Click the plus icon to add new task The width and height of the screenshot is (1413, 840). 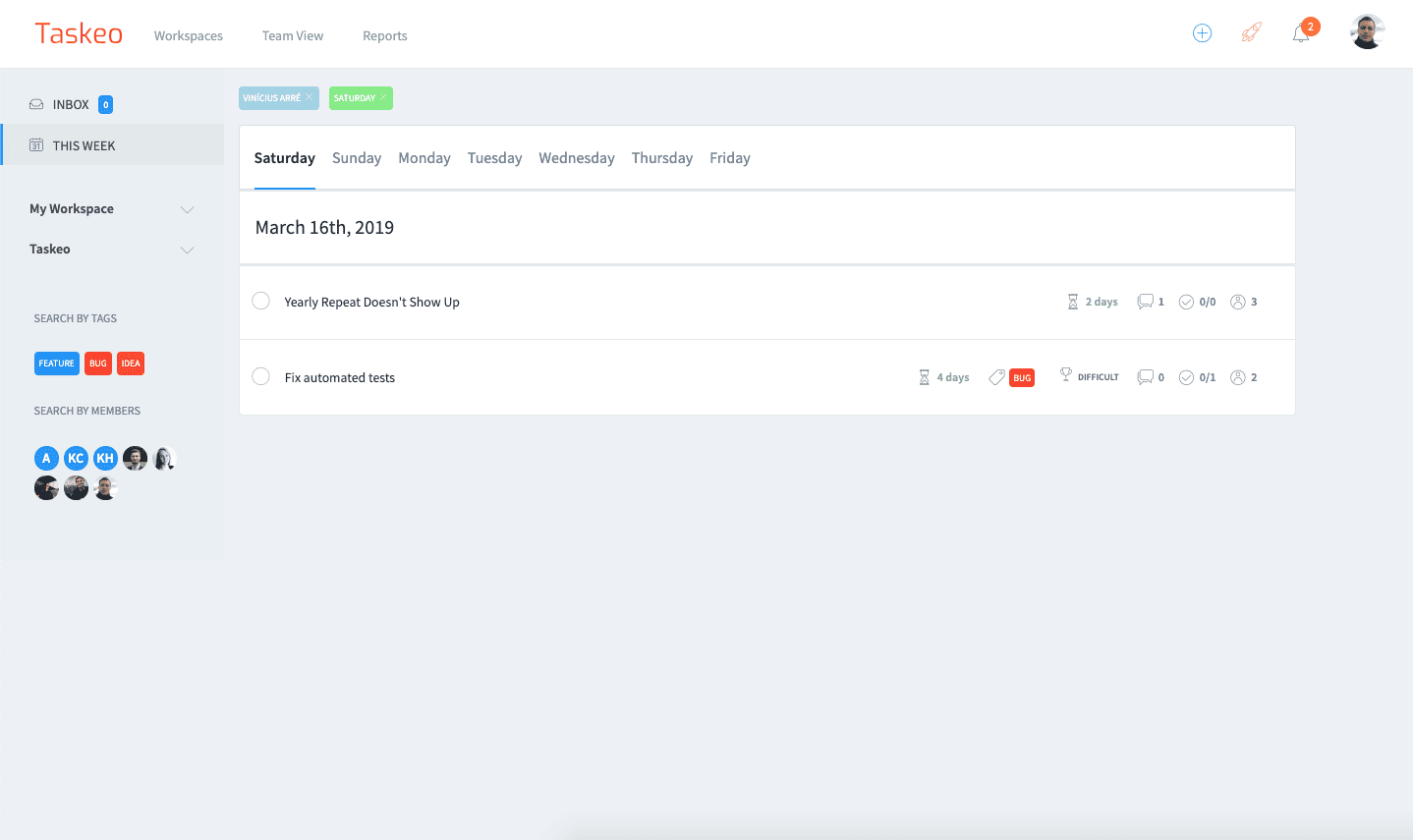[x=1202, y=33]
